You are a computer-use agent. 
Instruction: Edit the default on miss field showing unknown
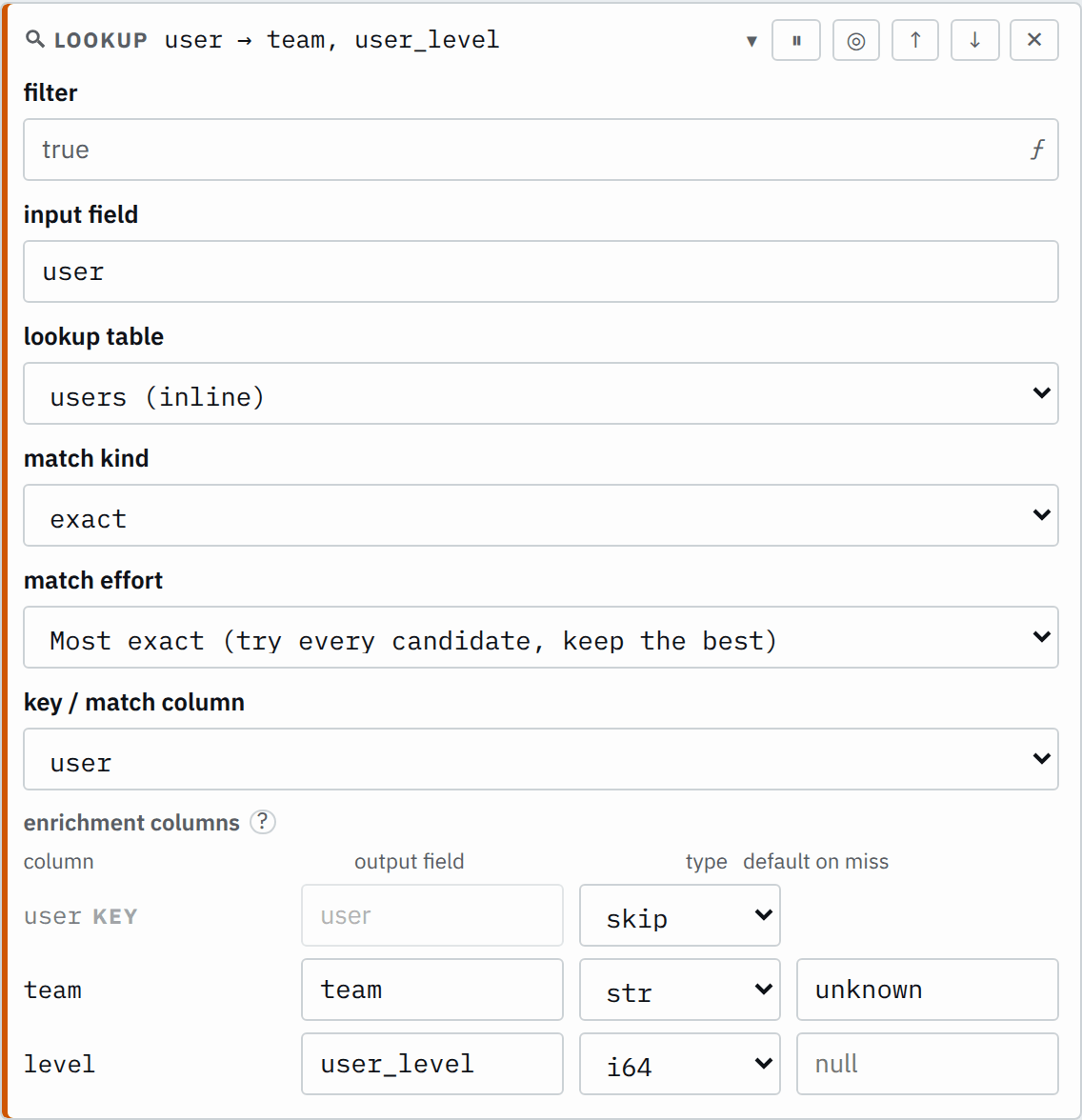(x=928, y=990)
